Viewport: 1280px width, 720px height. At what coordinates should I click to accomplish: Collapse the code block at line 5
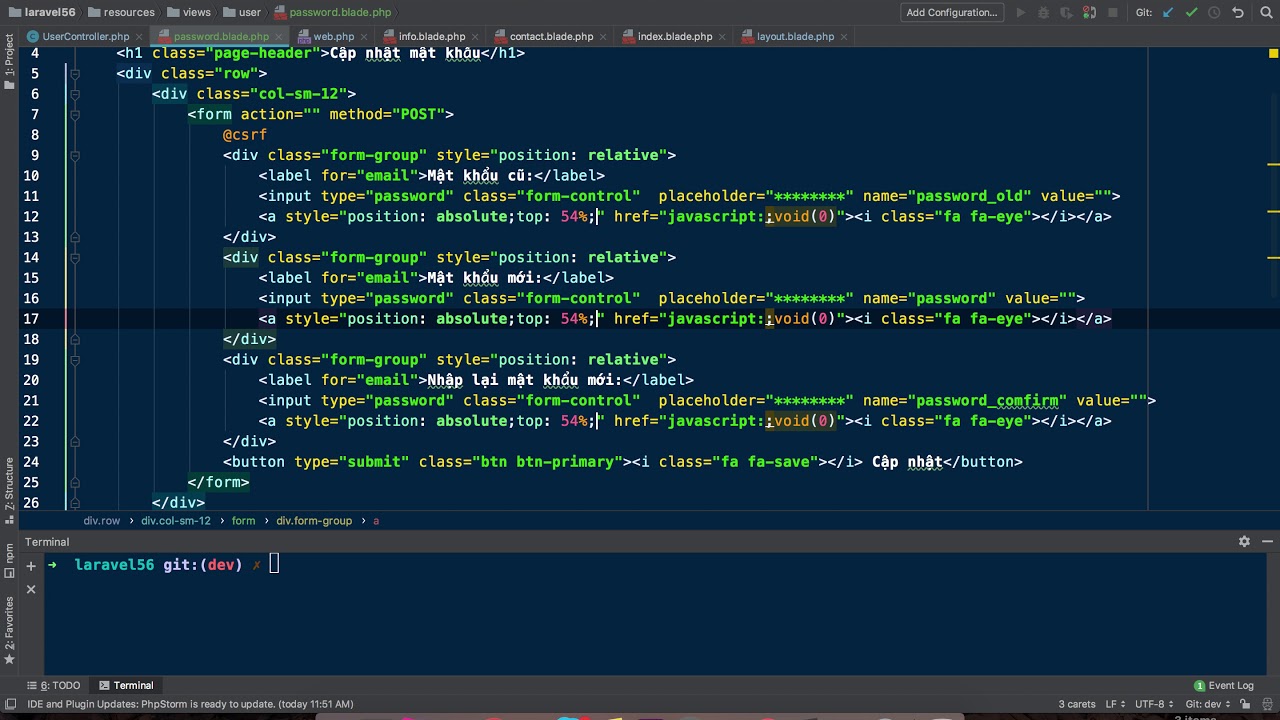pos(74,74)
